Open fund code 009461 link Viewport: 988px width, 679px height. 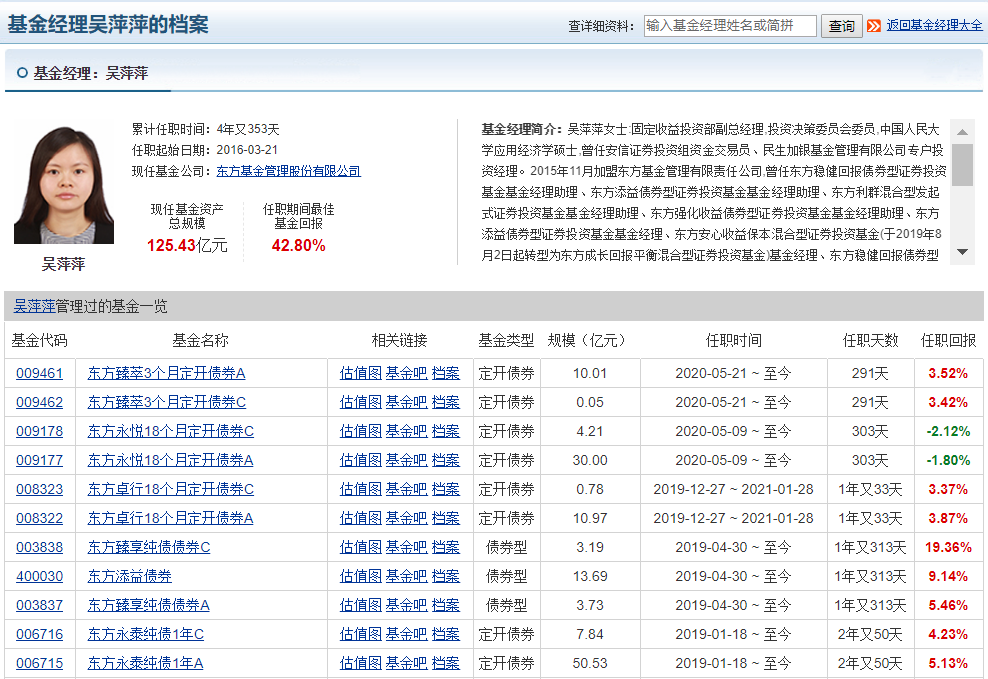pos(39,373)
